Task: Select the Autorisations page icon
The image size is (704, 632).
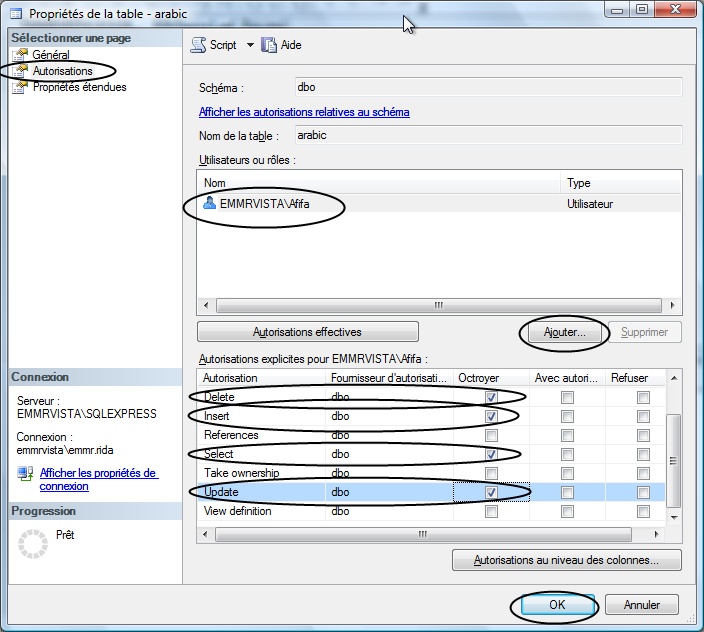Action: (x=19, y=71)
